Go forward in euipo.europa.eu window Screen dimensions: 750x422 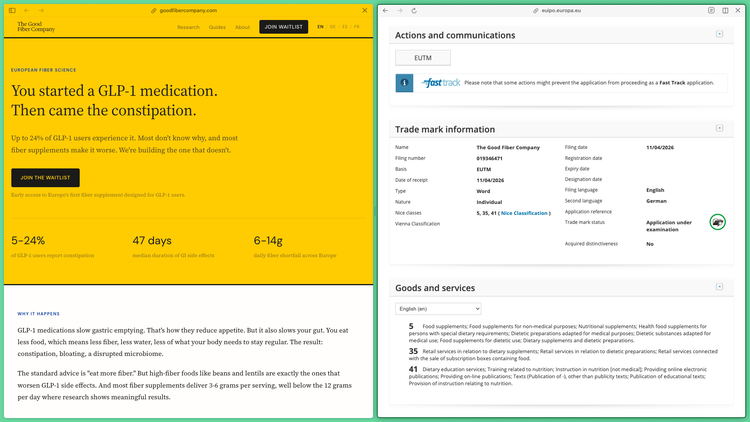point(399,11)
